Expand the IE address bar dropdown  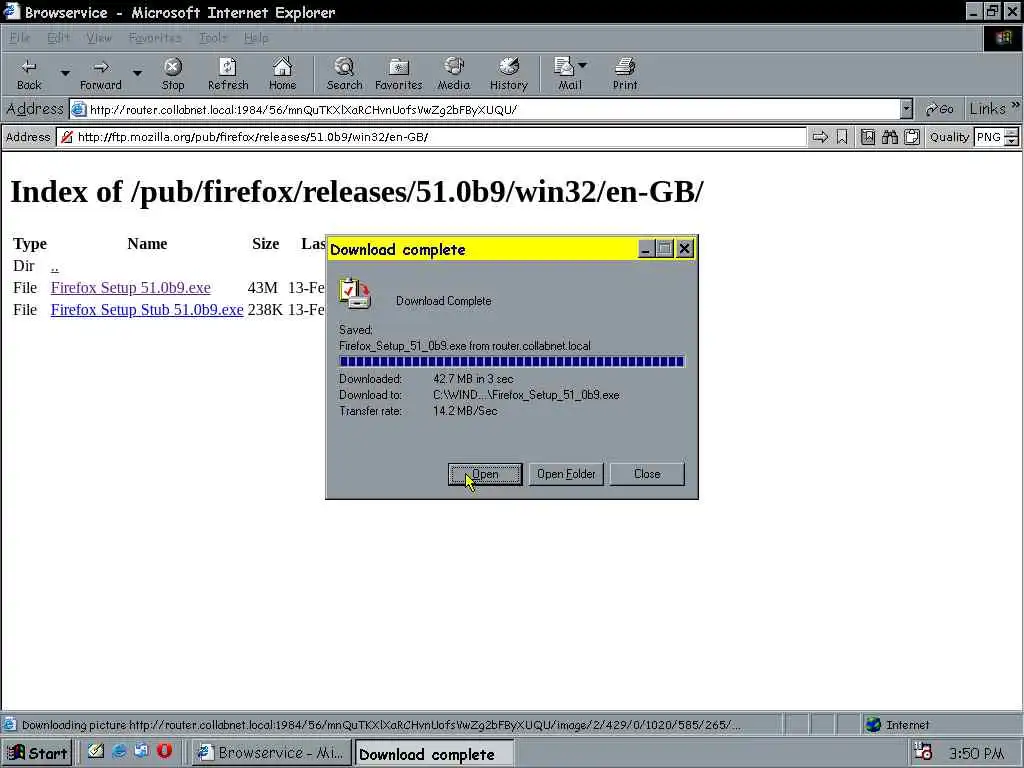[906, 110]
